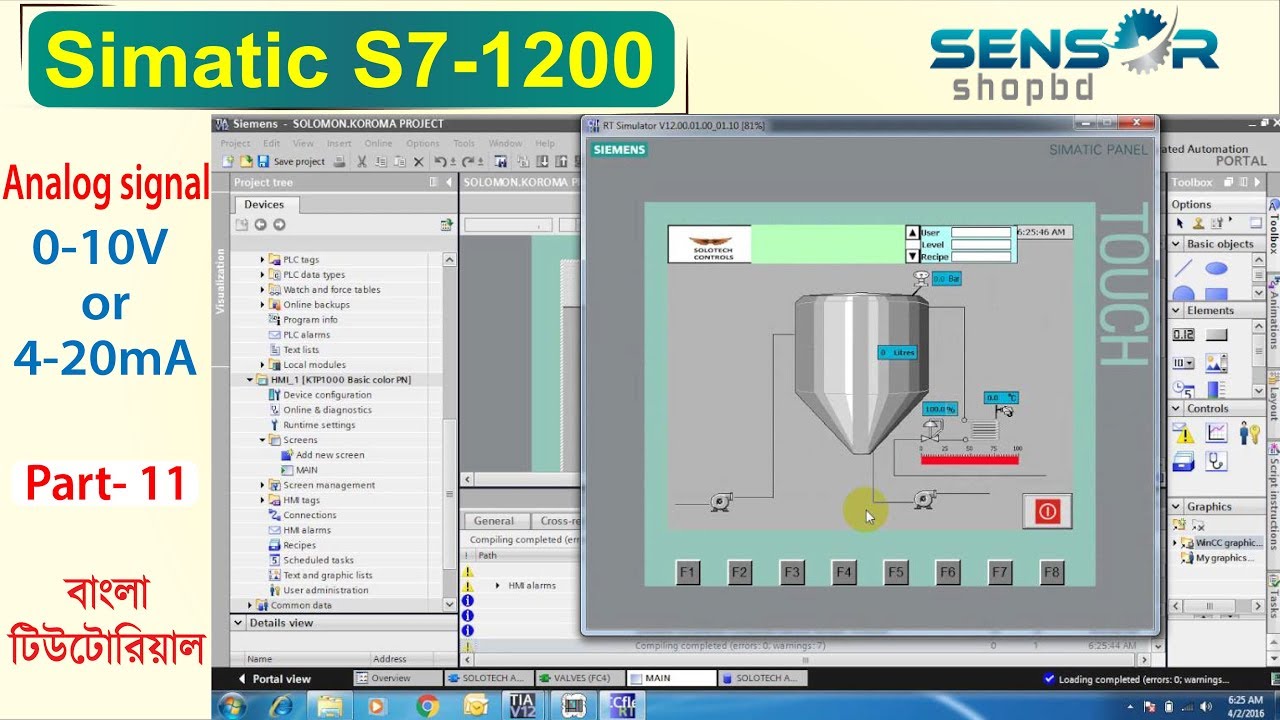Select the Alarm view control in the Toolbox
The height and width of the screenshot is (720, 1280).
pos(1183,433)
